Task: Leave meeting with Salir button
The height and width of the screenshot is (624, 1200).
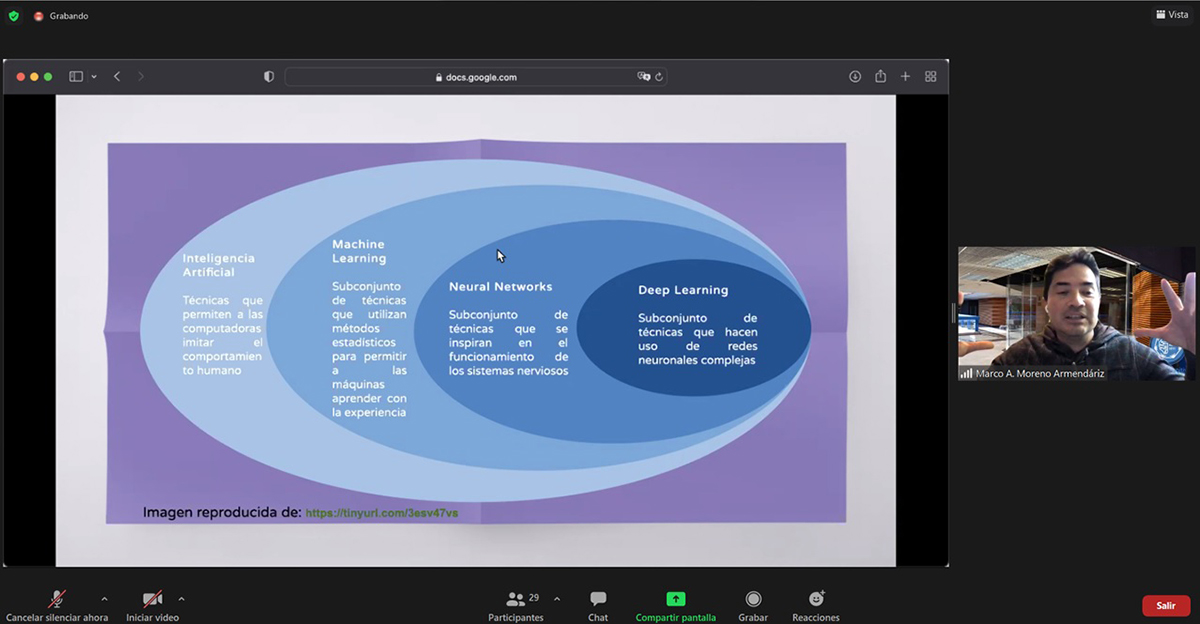Action: coord(1166,605)
